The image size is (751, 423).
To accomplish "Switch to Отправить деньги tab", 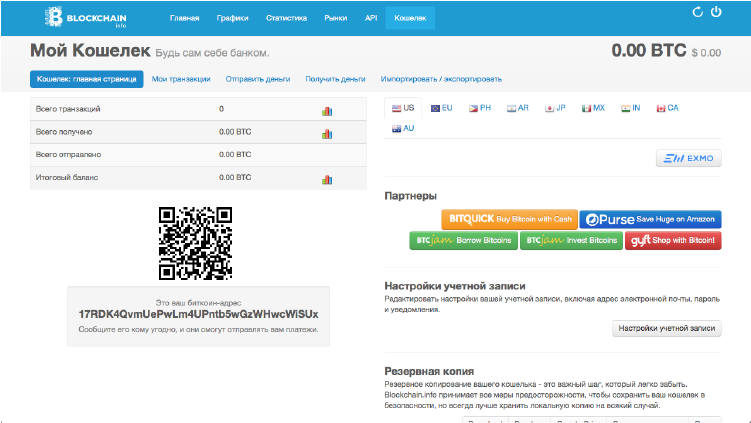I will tap(258, 79).
